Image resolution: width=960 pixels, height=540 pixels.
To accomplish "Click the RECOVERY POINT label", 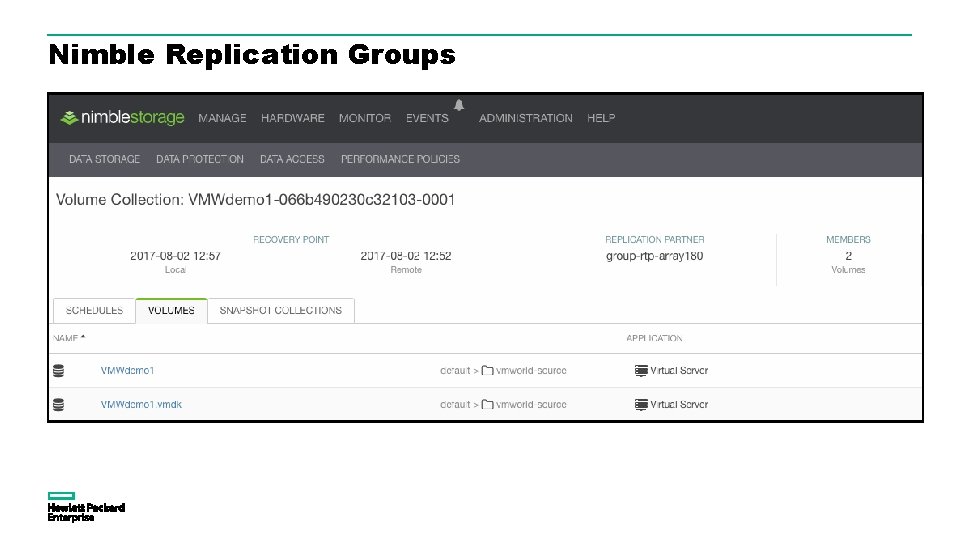I will [x=291, y=239].
